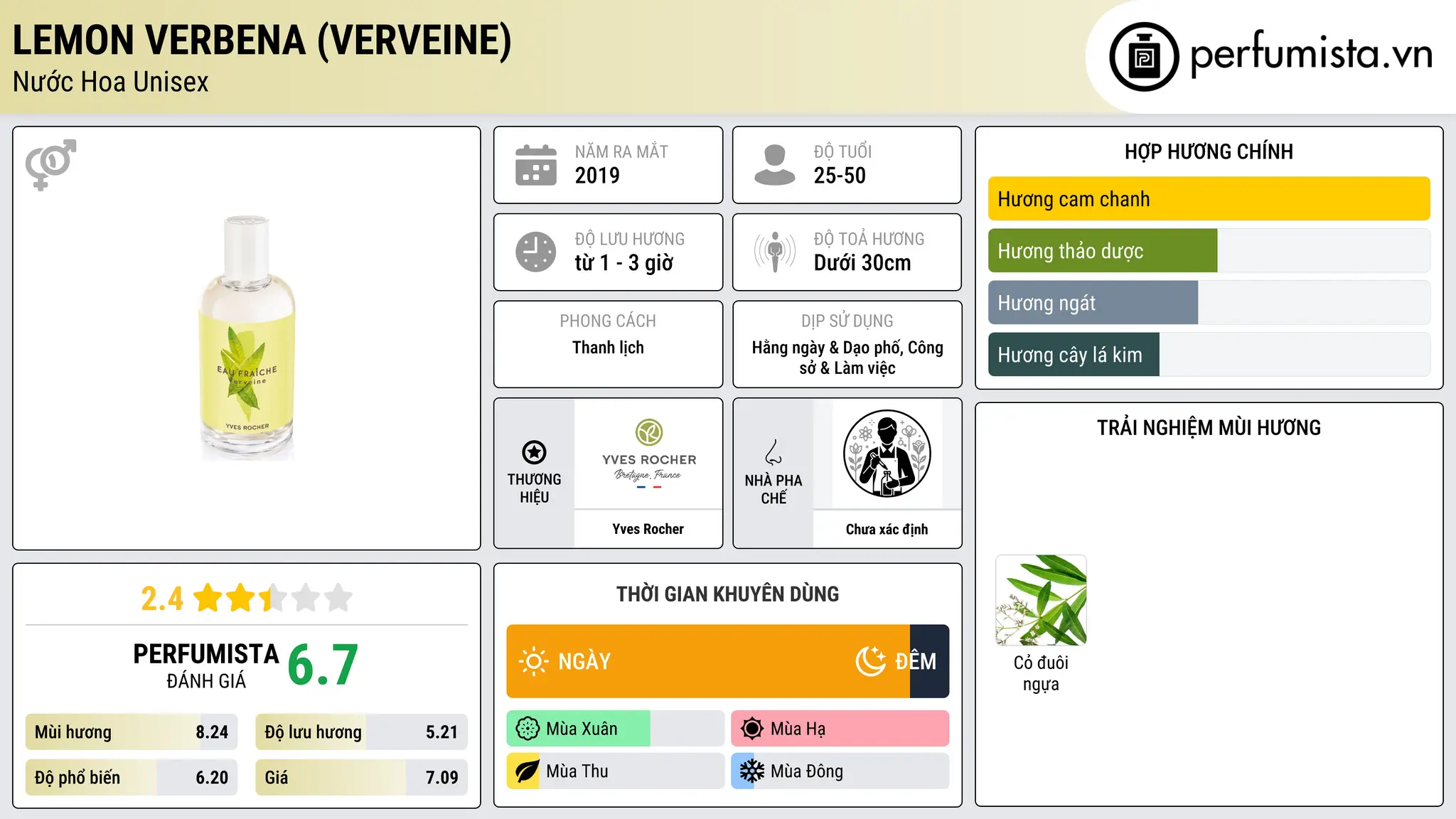
Task: Click the moon icon next to Đêm
Action: tap(871, 661)
